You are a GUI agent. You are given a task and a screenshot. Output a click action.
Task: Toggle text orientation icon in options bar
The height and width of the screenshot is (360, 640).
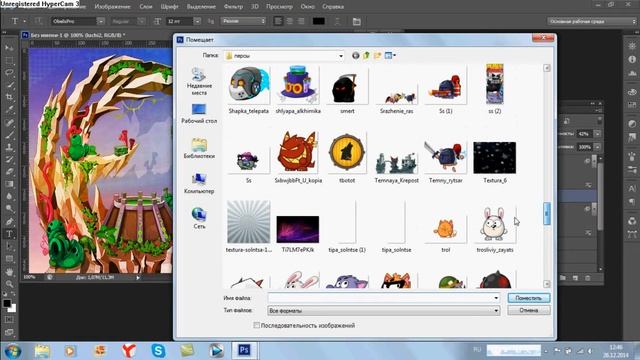click(x=38, y=21)
